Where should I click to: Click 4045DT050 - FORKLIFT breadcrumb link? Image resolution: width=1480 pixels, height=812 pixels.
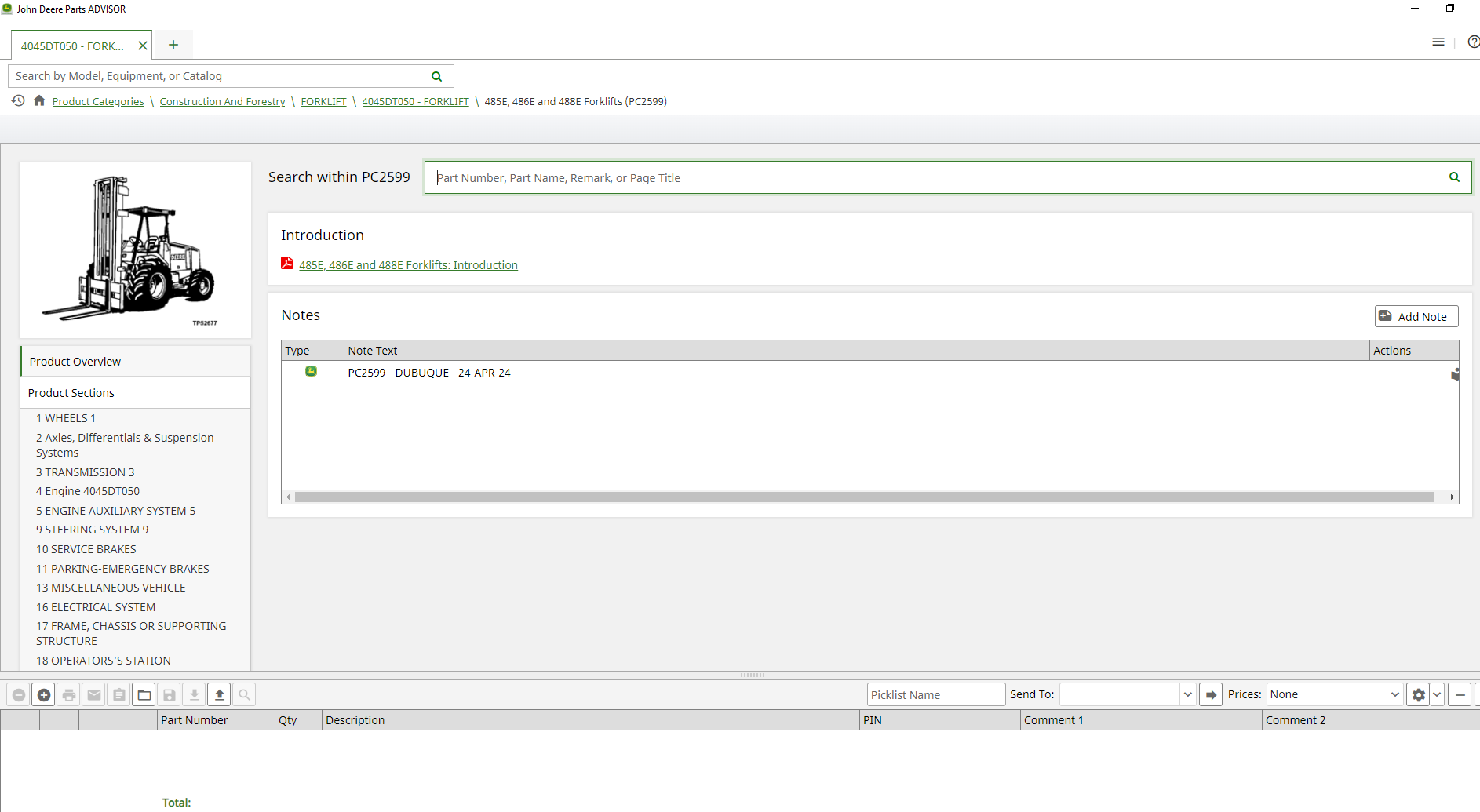[x=415, y=101]
